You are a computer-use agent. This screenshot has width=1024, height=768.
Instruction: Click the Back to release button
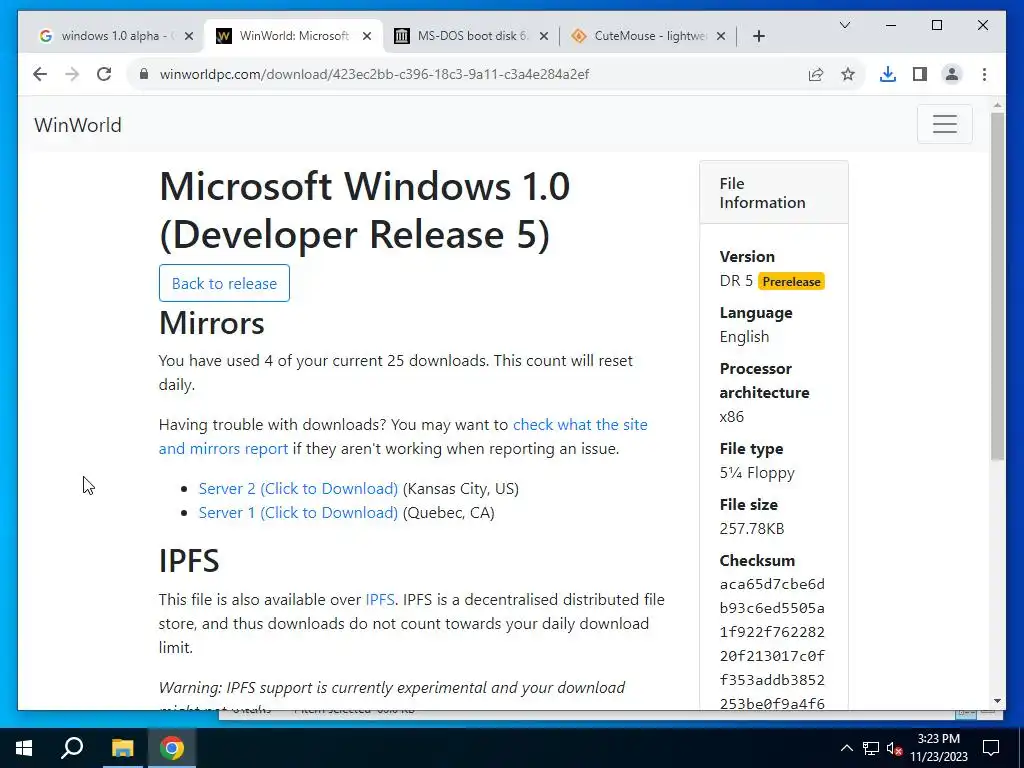[x=224, y=283]
